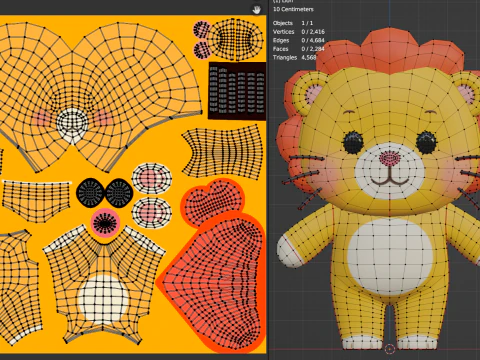Select the white belly patch in UV map
The height and width of the screenshot is (360, 480).
pyautogui.click(x=103, y=299)
